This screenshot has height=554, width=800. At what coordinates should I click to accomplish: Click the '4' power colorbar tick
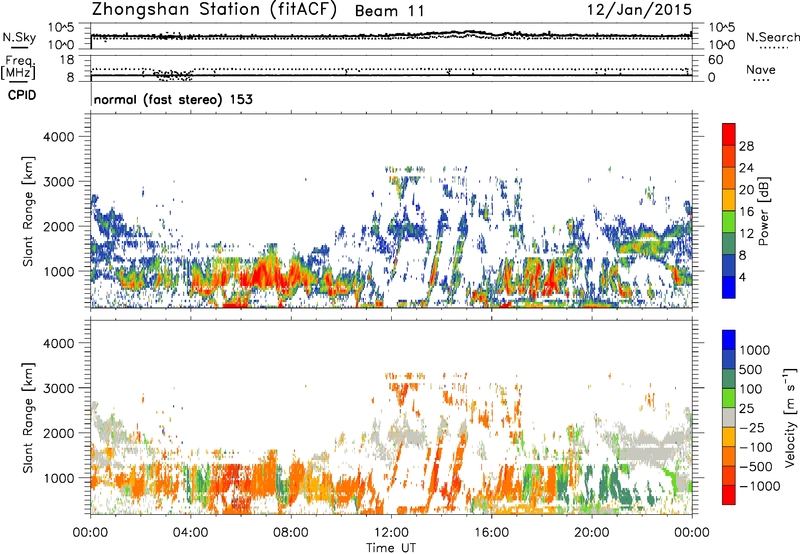(x=742, y=277)
